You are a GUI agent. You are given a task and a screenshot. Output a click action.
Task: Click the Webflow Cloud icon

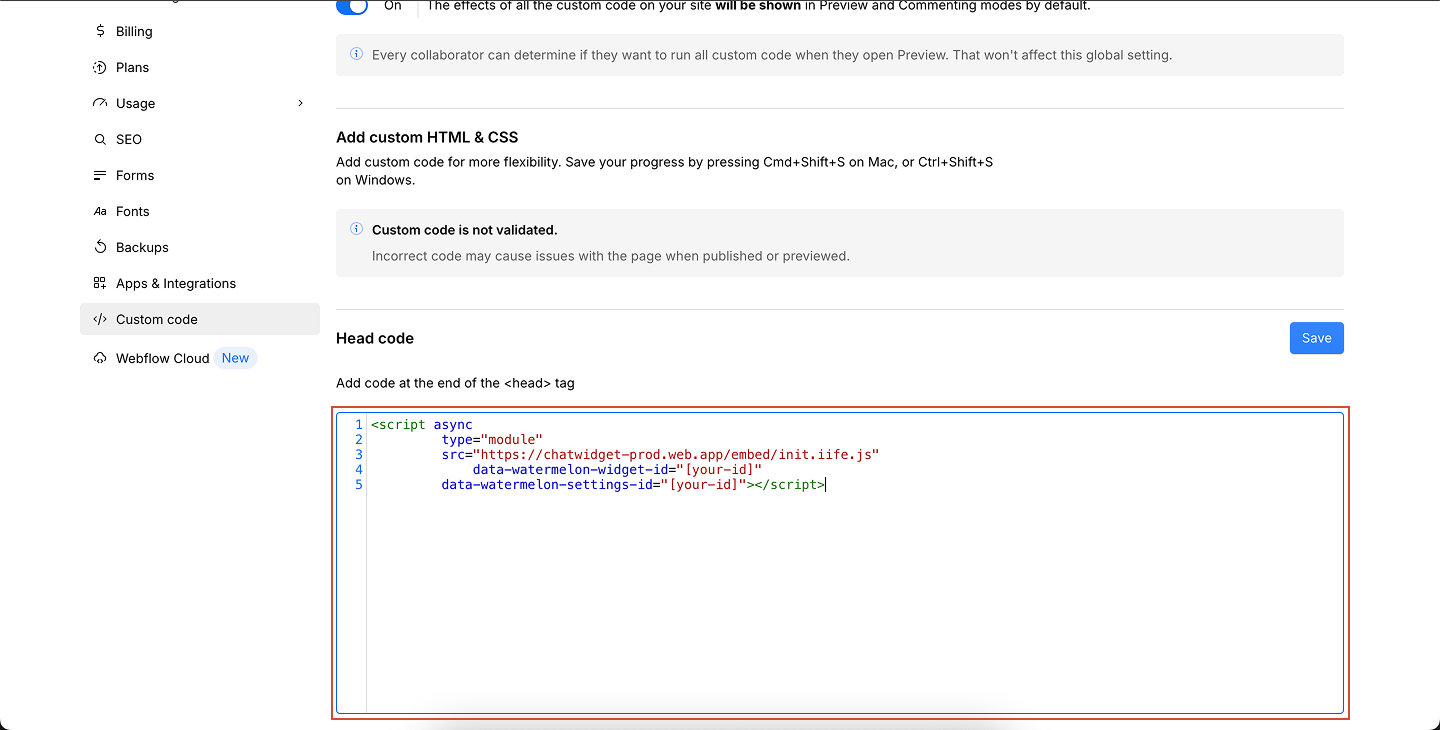(100, 358)
